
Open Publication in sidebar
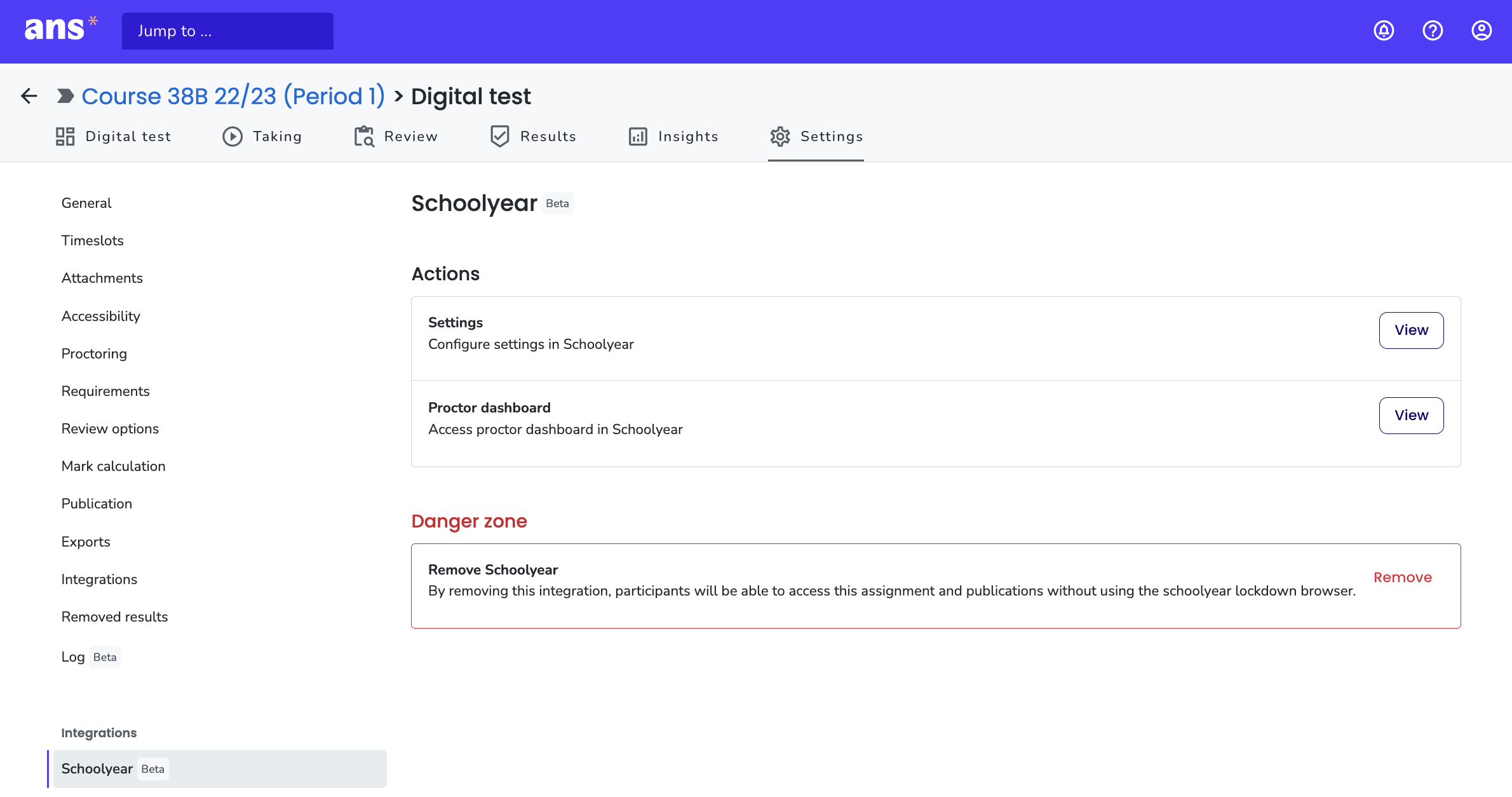(x=97, y=503)
